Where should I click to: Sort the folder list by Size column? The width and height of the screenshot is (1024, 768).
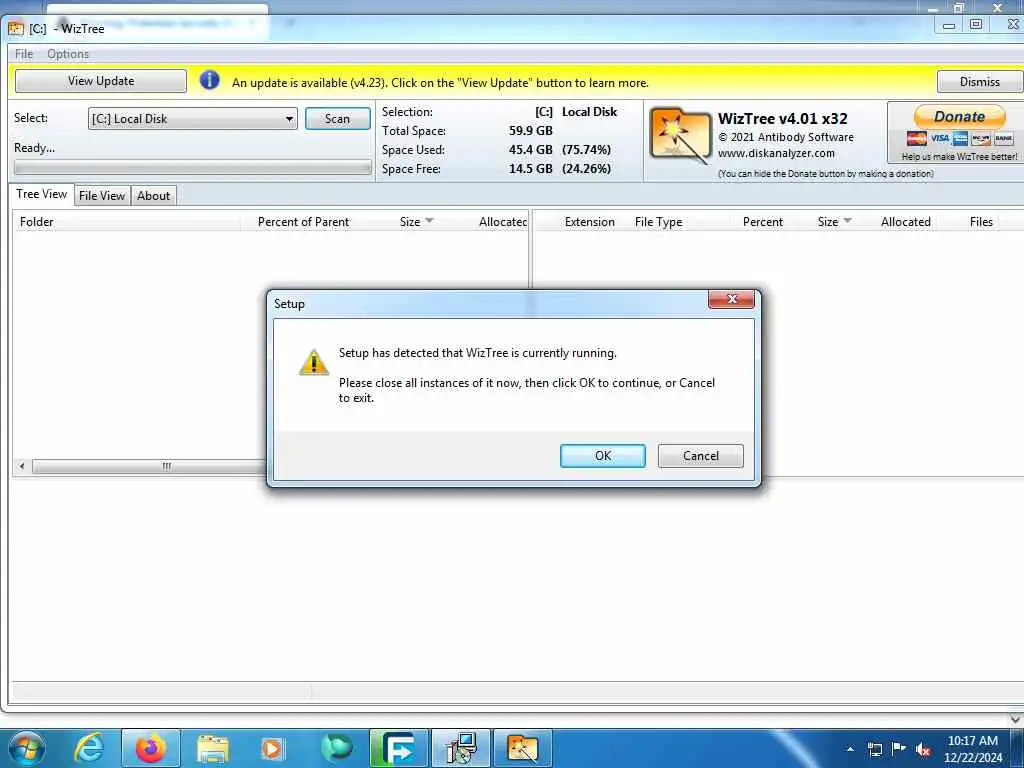coord(410,222)
